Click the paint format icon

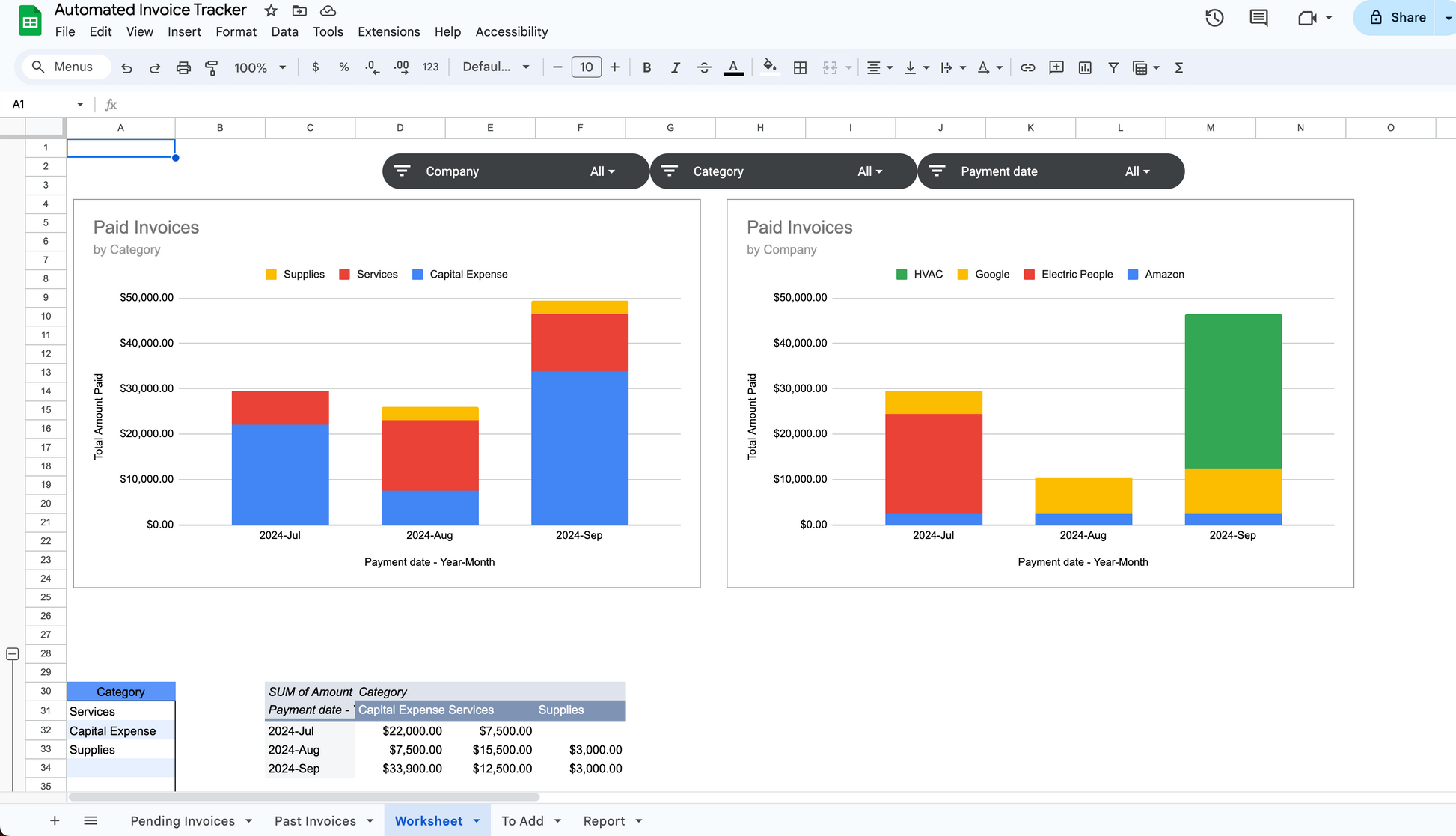(x=212, y=67)
